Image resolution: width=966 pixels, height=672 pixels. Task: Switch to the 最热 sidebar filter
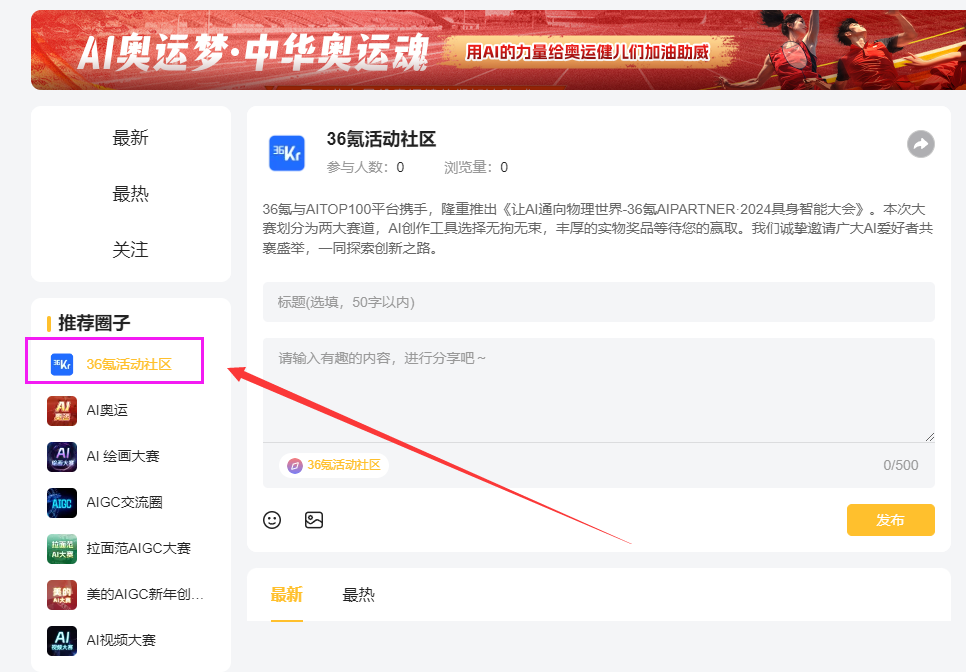131,194
